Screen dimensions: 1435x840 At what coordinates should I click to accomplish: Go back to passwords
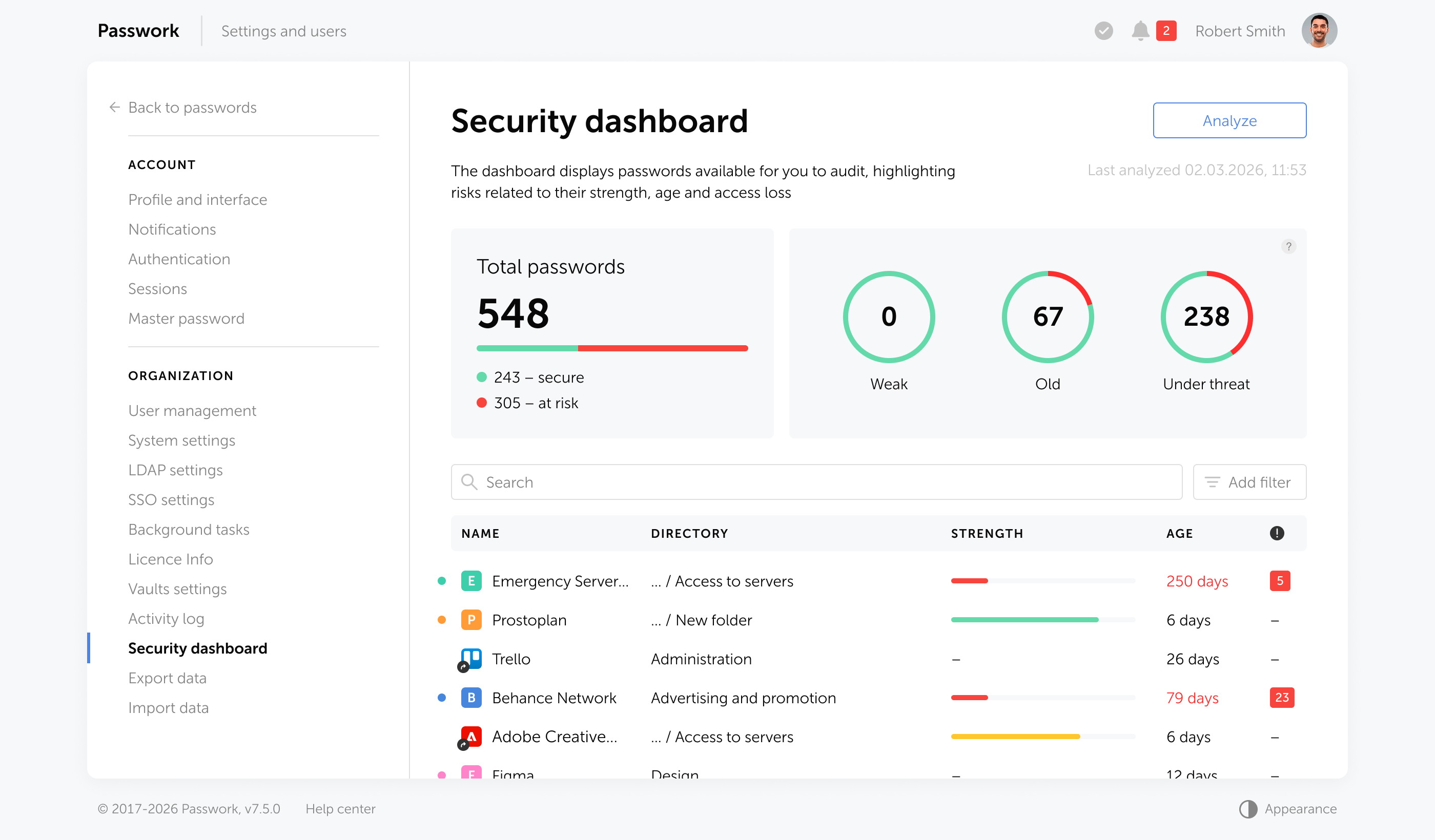pos(192,107)
